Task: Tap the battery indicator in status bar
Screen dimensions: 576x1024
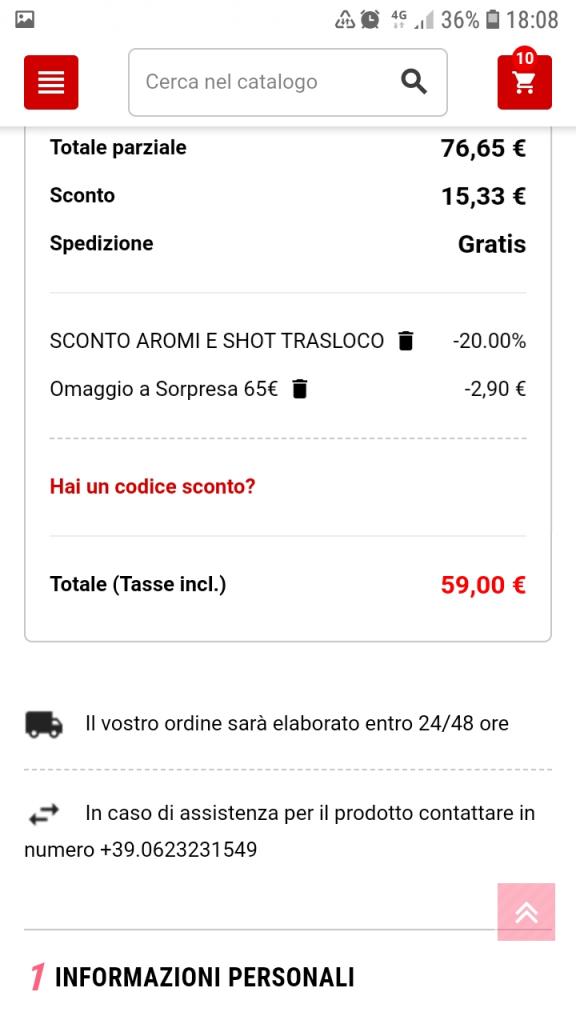Action: coord(493,20)
